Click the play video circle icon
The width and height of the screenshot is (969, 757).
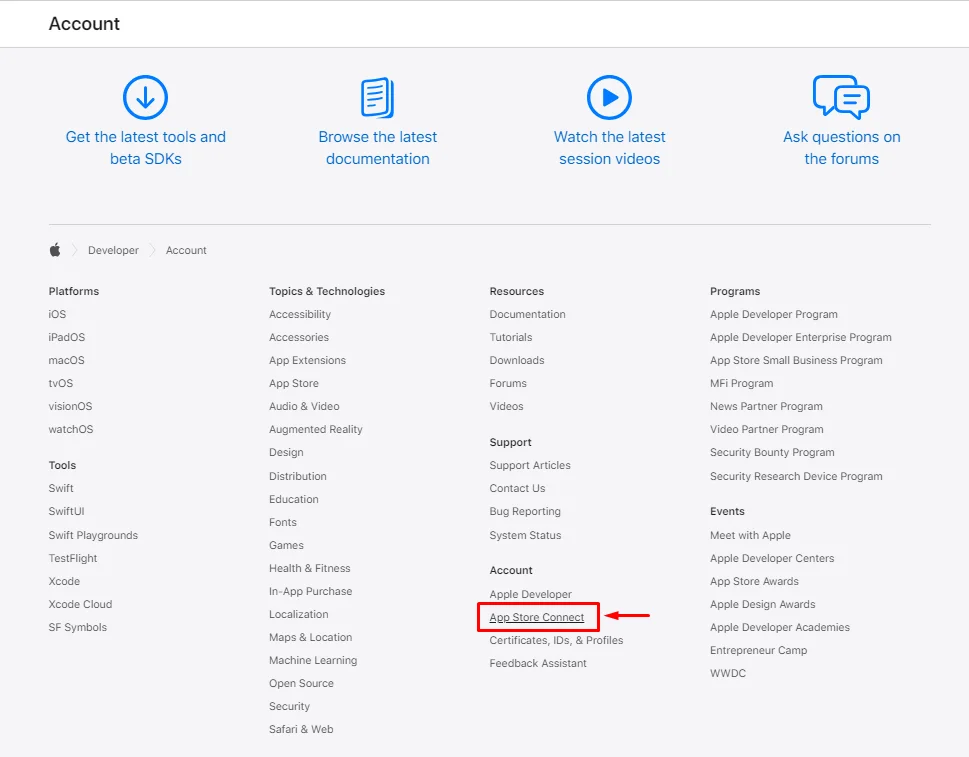pyautogui.click(x=609, y=98)
